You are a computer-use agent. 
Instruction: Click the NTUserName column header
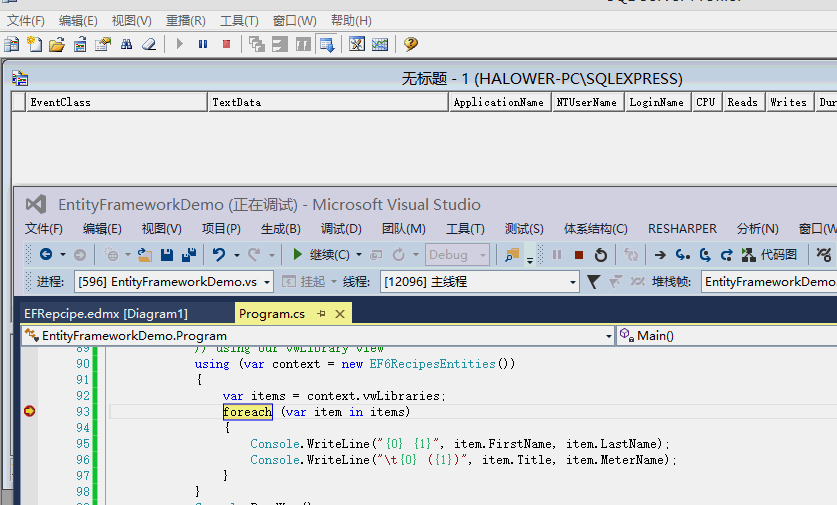587,102
